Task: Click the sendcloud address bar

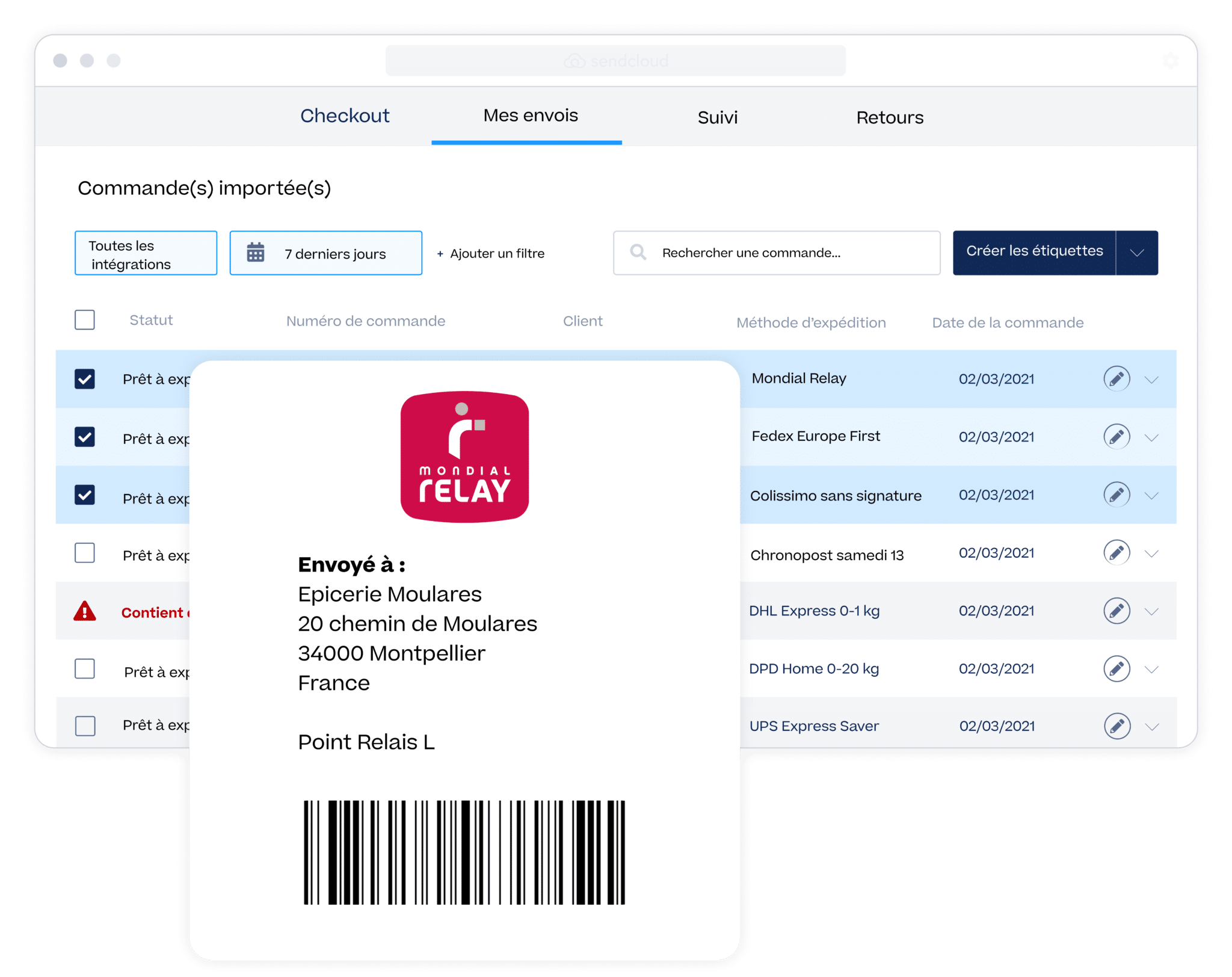Action: 615,61
